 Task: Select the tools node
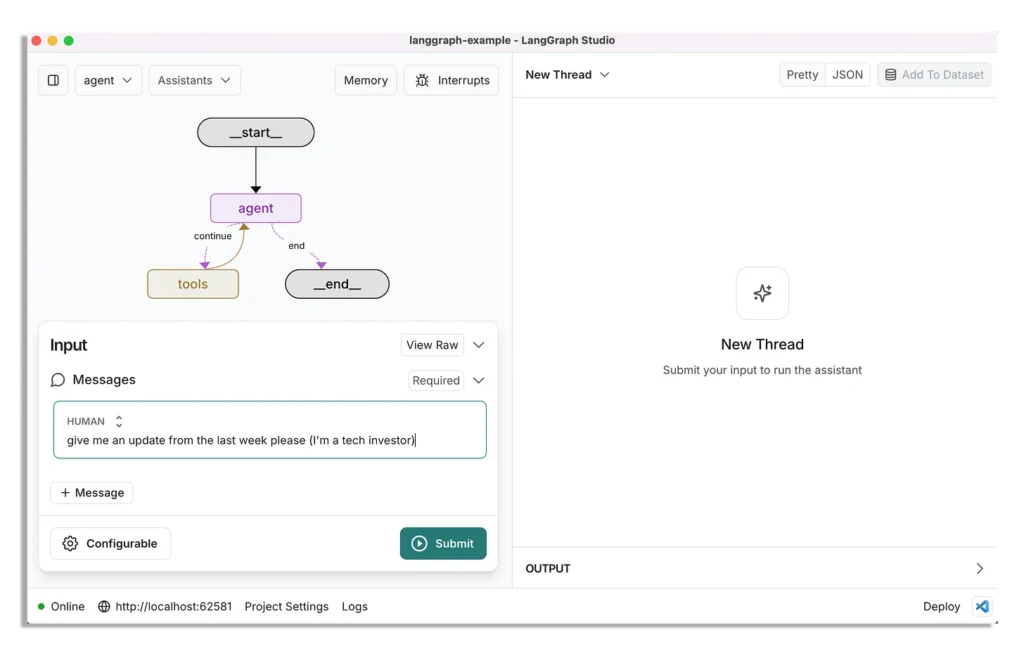(193, 284)
